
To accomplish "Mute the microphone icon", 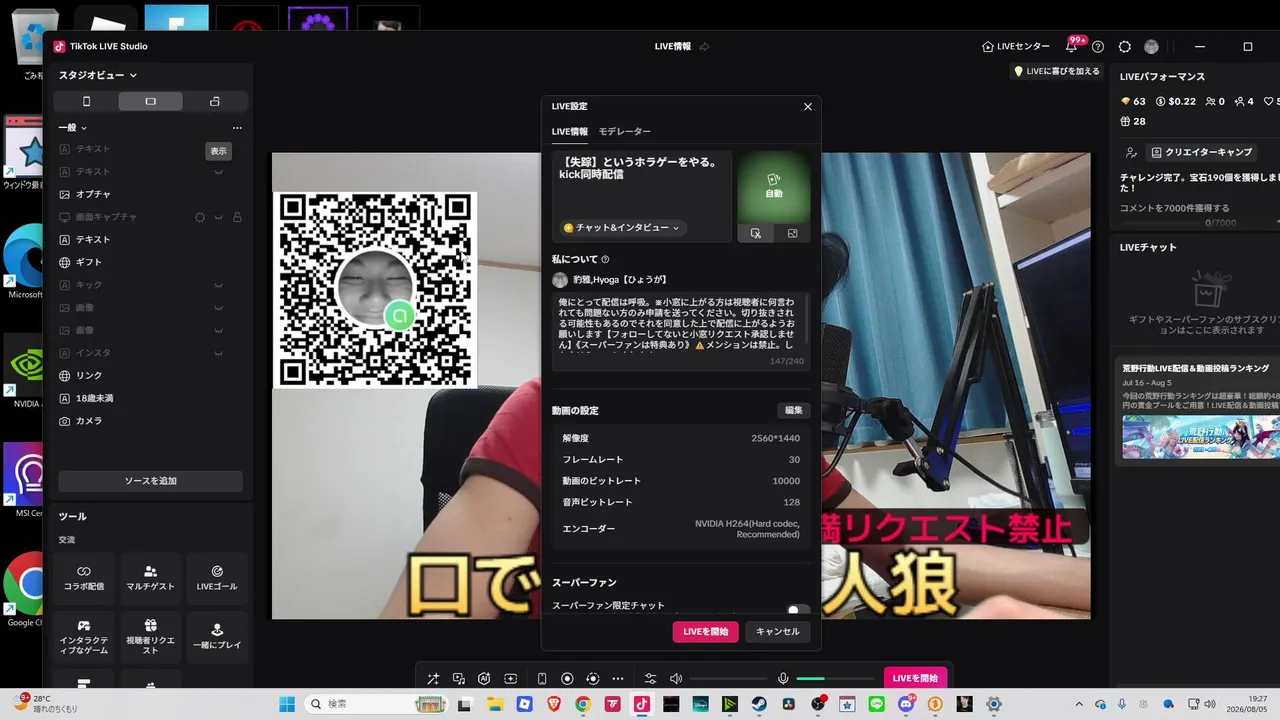I will pyautogui.click(x=783, y=678).
